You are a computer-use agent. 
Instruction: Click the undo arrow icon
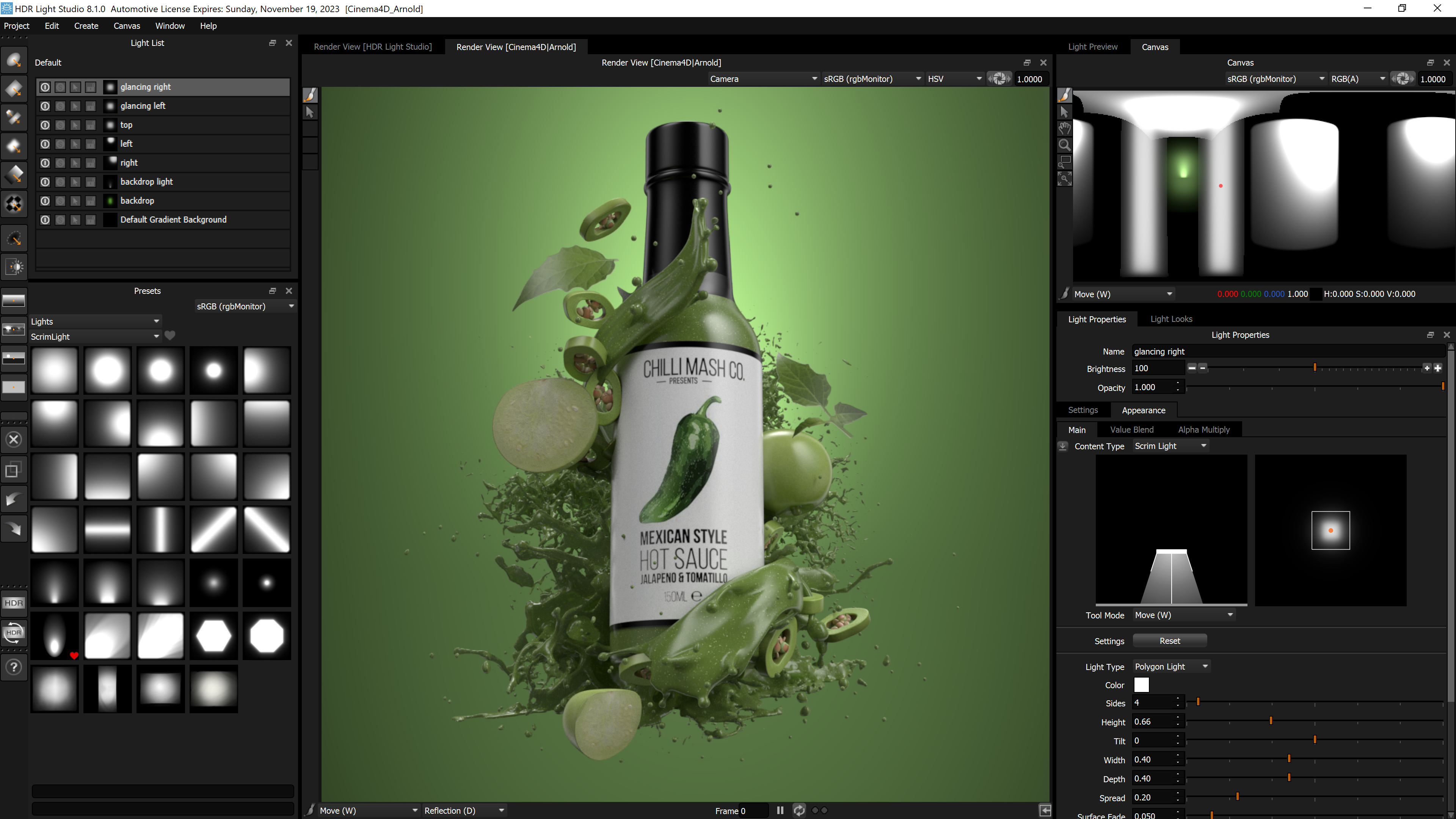click(14, 500)
